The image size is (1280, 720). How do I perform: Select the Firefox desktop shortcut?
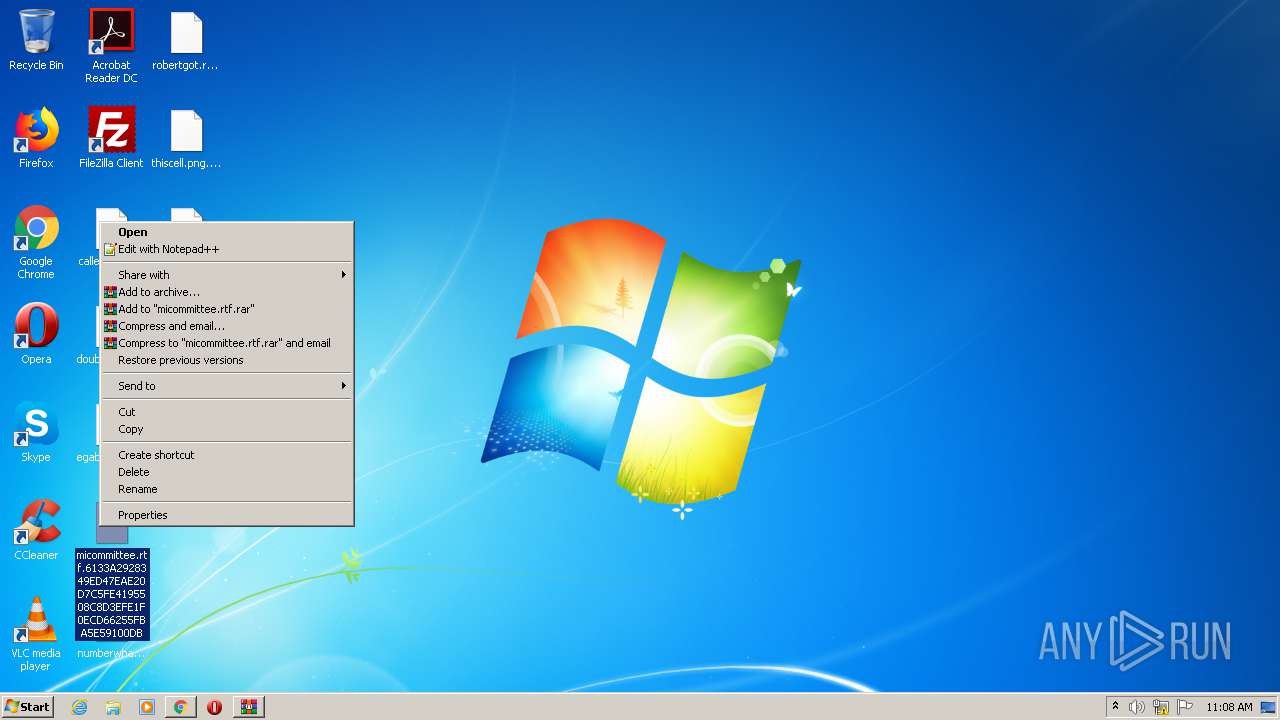(36, 138)
